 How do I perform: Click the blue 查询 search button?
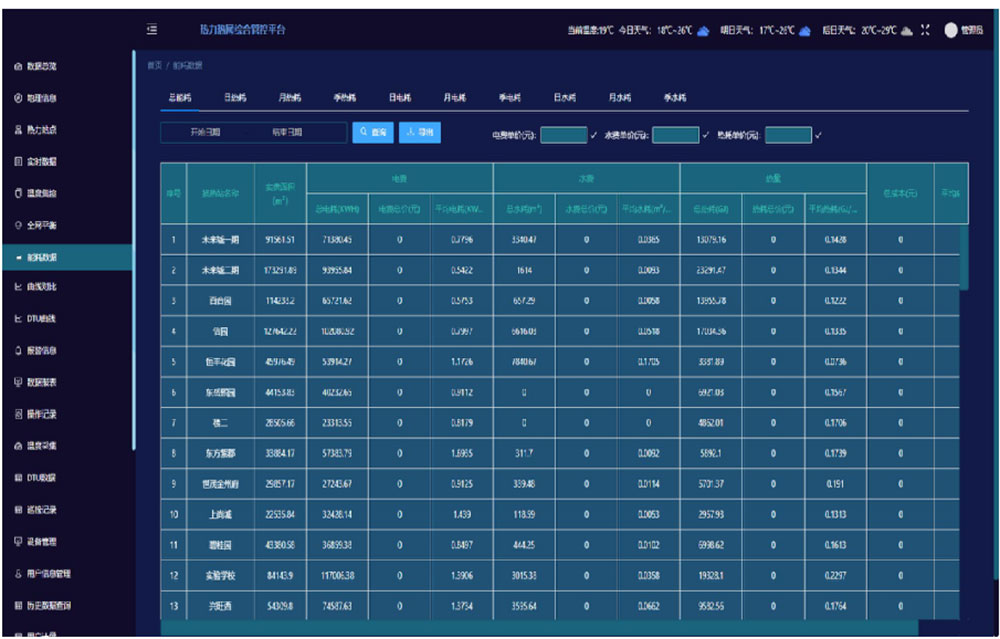373,133
